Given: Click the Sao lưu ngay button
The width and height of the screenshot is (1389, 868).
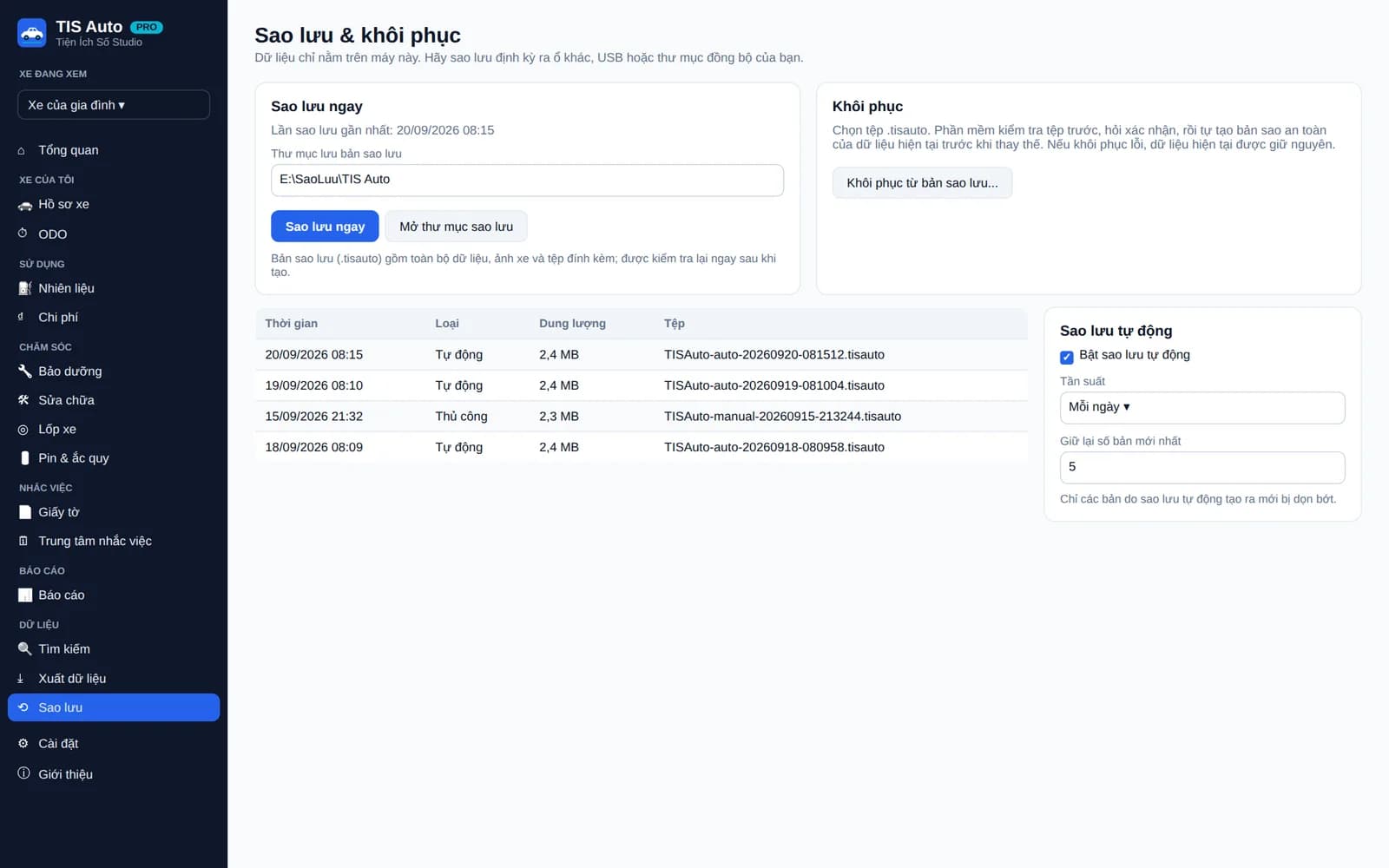Looking at the screenshot, I should click(x=325, y=227).
